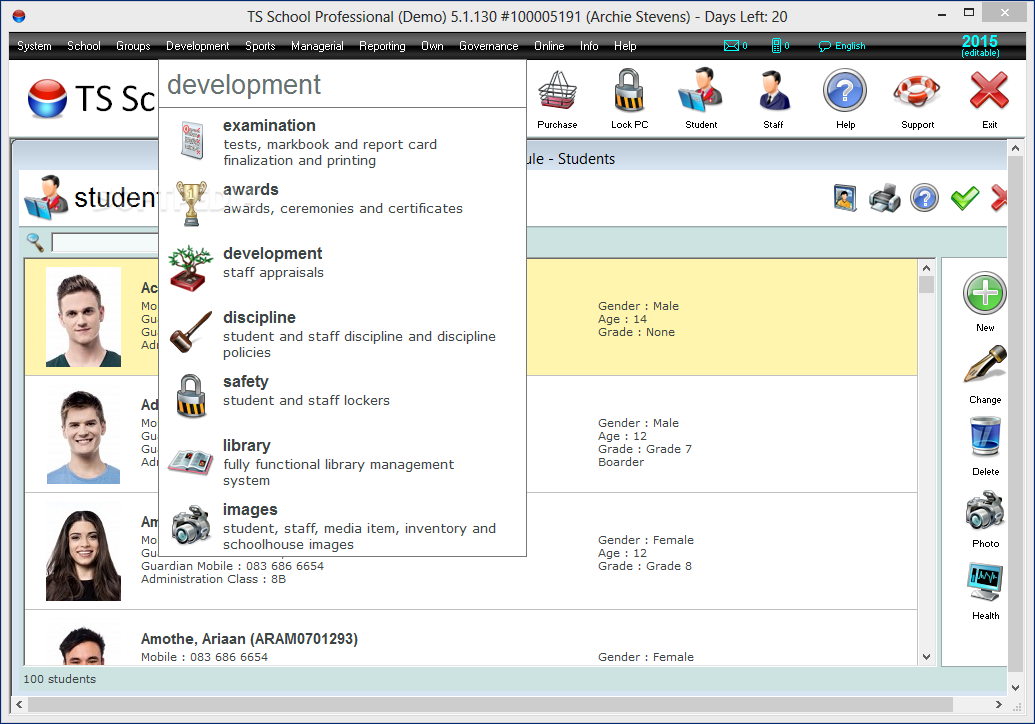Open examination from development menu

(x=342, y=142)
